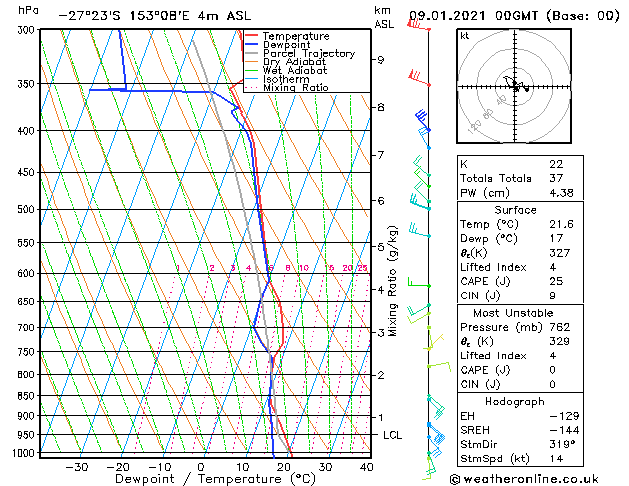This screenshot has width=629, height=486.
Task: Click the 300 hPa pressure label
Action: [28, 30]
